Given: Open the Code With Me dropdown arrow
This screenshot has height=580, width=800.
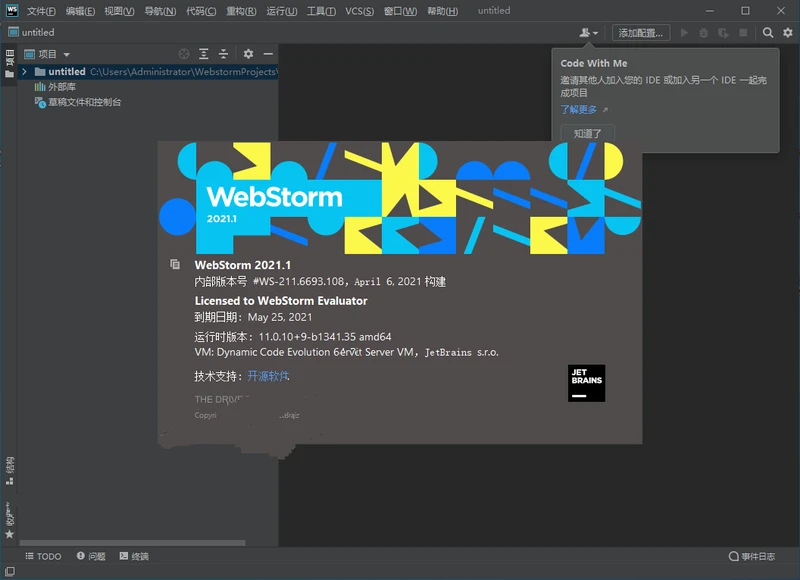Looking at the screenshot, I should (597, 32).
